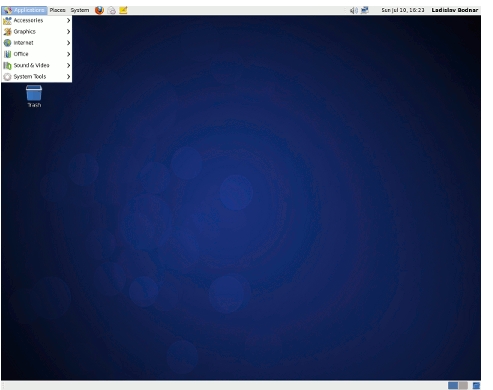Switch to the first (active) workspace

[453, 386]
